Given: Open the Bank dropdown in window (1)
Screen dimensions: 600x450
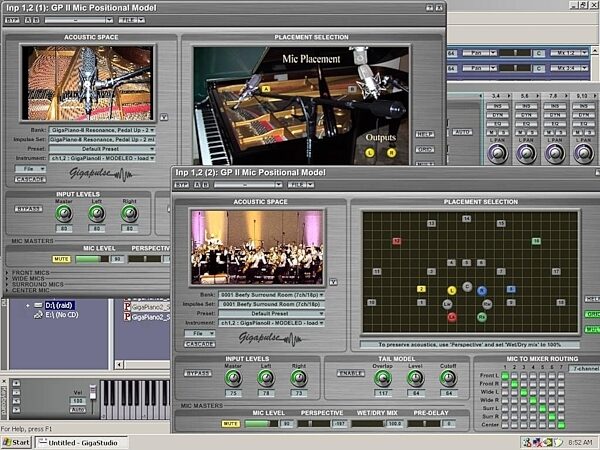Looking at the screenshot, I should coord(102,130).
